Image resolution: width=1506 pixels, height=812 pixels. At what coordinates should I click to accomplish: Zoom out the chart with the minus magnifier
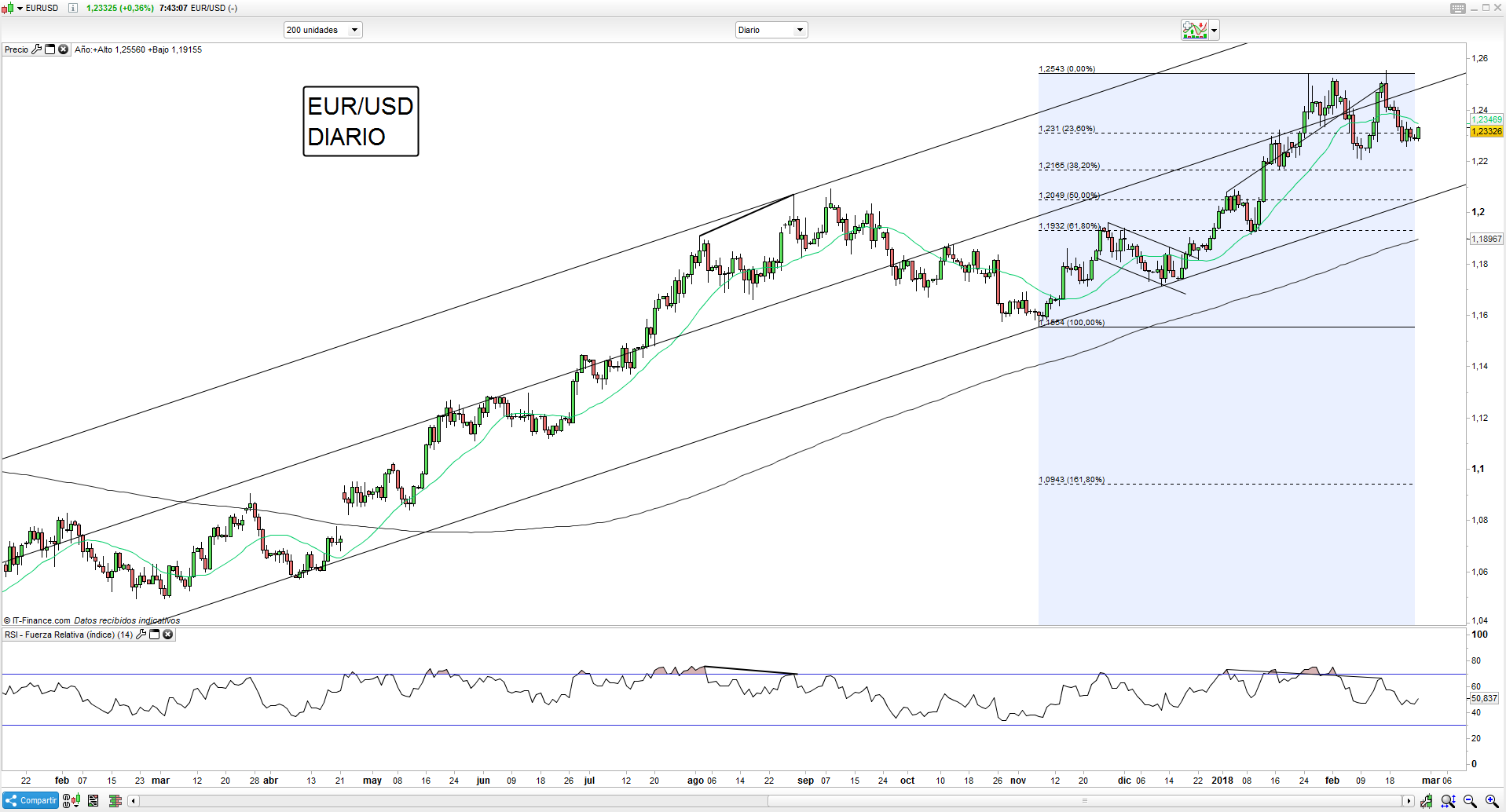(x=1470, y=801)
